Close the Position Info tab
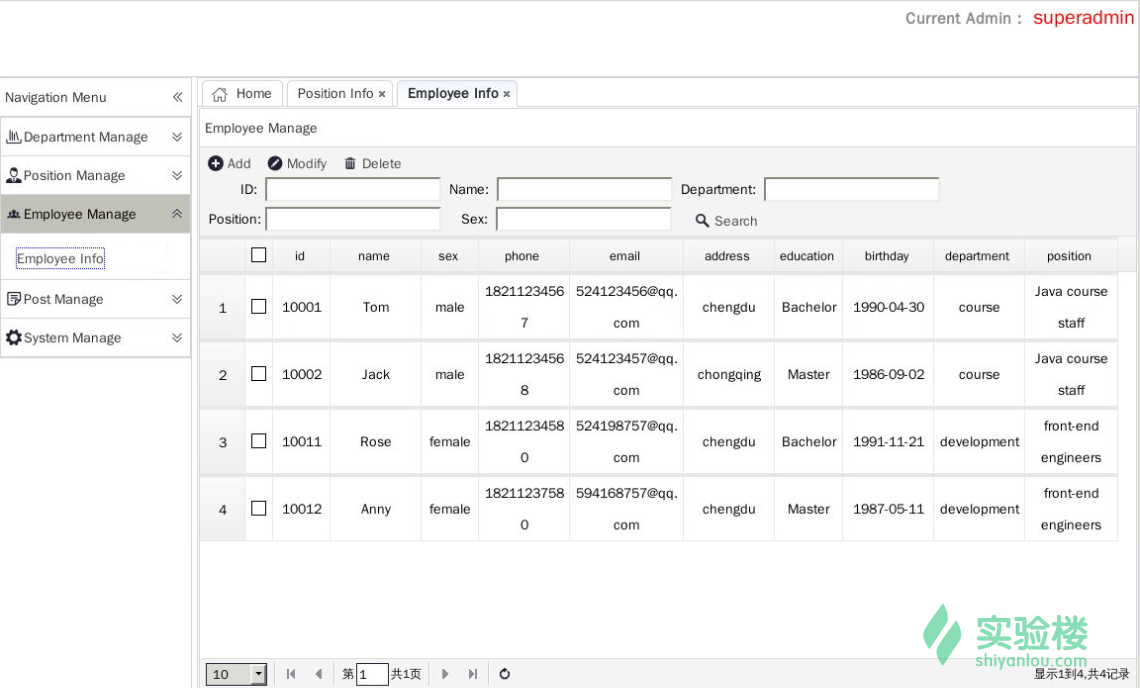 point(382,94)
